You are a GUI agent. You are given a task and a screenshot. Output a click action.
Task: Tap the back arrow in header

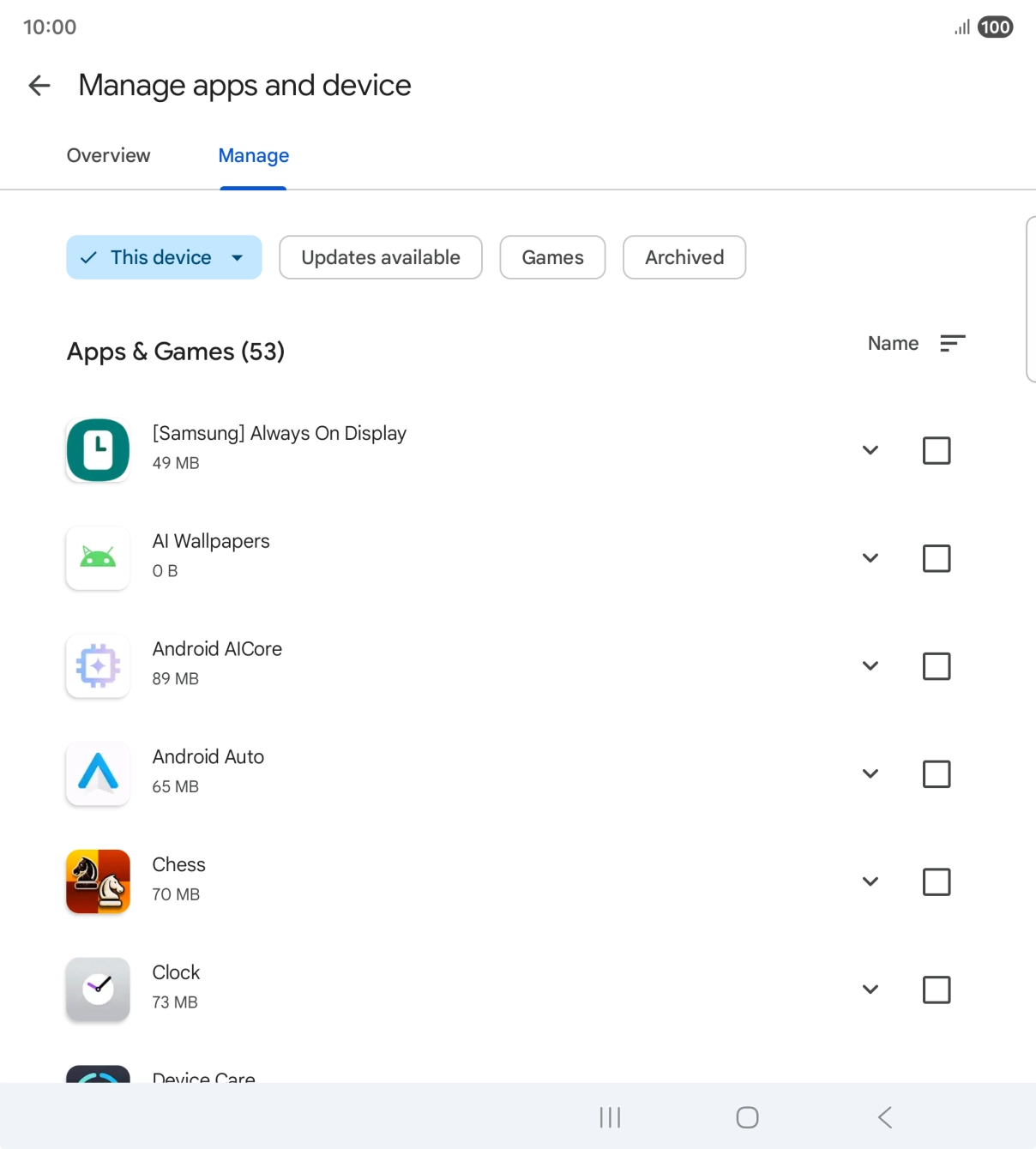coord(39,86)
